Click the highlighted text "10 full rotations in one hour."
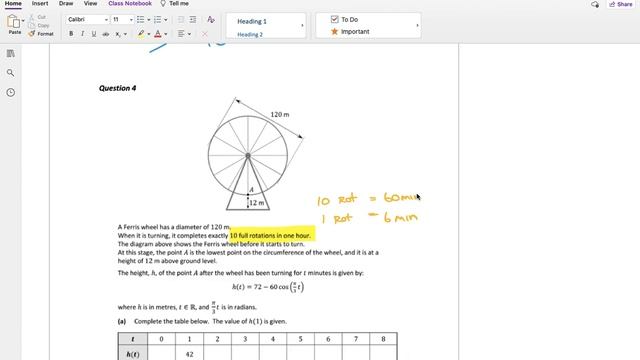Image resolution: width=640 pixels, height=360 pixels. 270,236
